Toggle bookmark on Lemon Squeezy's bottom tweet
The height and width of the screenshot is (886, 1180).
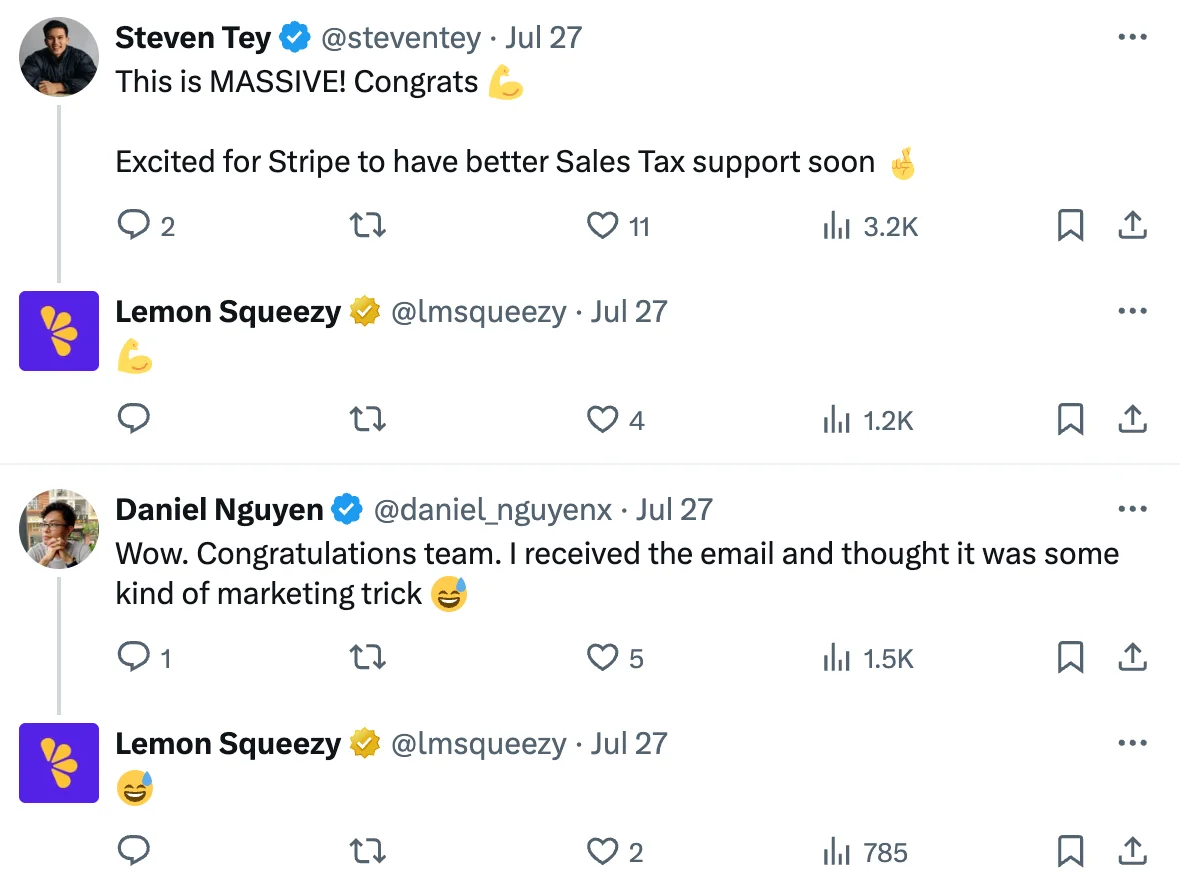pos(1071,851)
